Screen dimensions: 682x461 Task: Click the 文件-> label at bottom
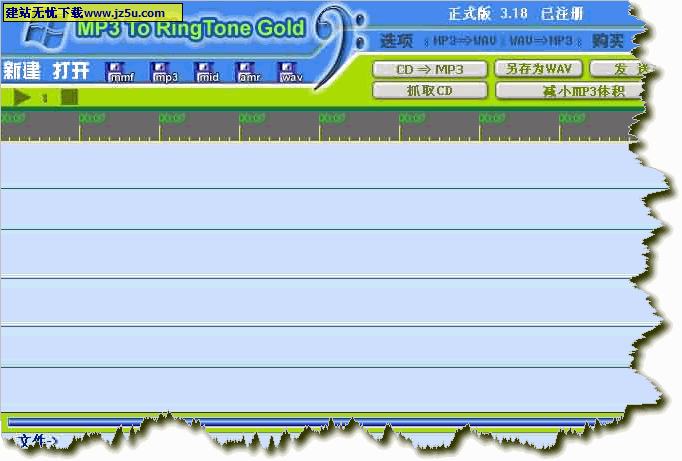tap(37, 441)
